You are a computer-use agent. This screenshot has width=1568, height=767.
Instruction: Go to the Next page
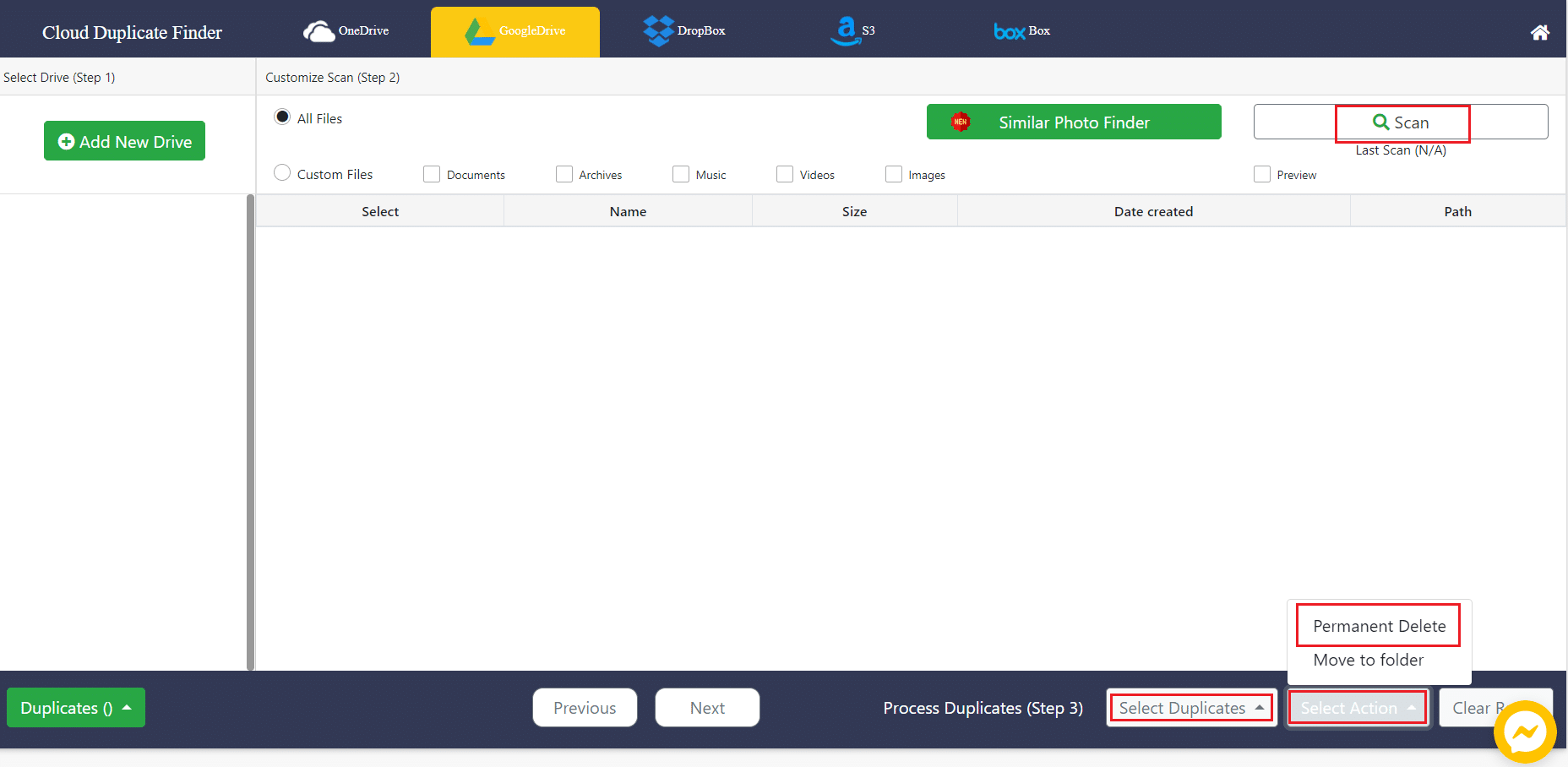pyautogui.click(x=707, y=708)
